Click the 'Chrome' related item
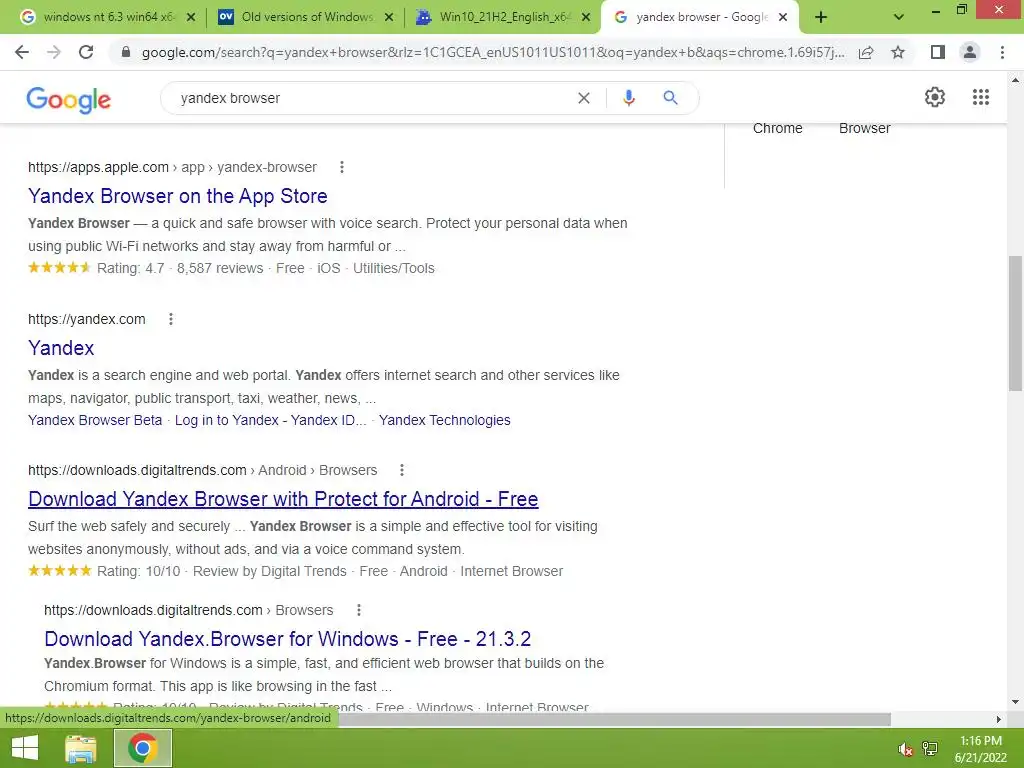The height and width of the screenshot is (768, 1024). pyautogui.click(x=777, y=128)
